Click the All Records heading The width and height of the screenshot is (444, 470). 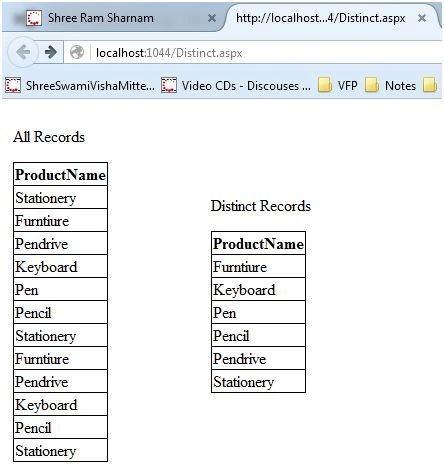(49, 137)
